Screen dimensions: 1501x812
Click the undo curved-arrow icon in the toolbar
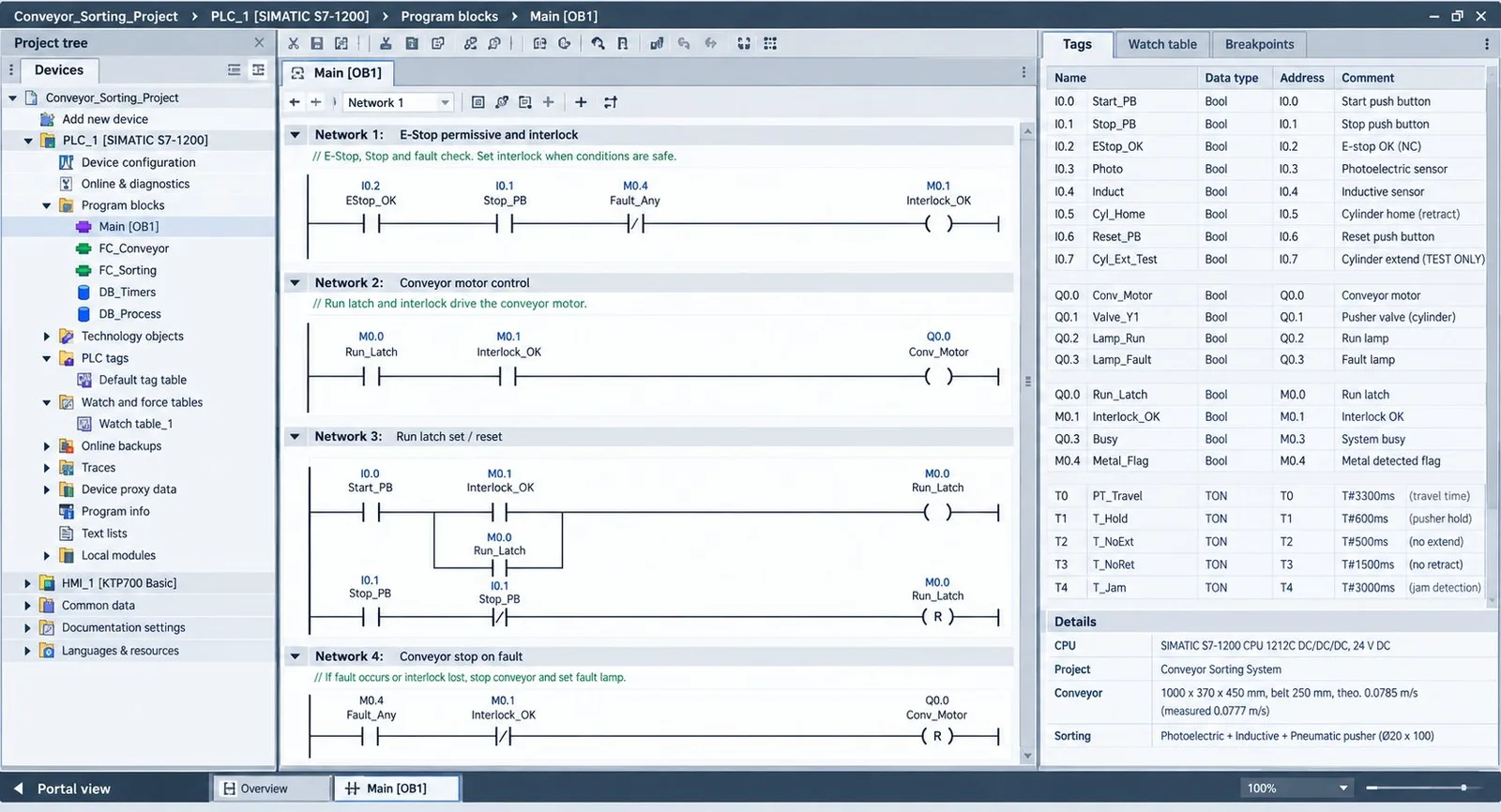tap(684, 43)
